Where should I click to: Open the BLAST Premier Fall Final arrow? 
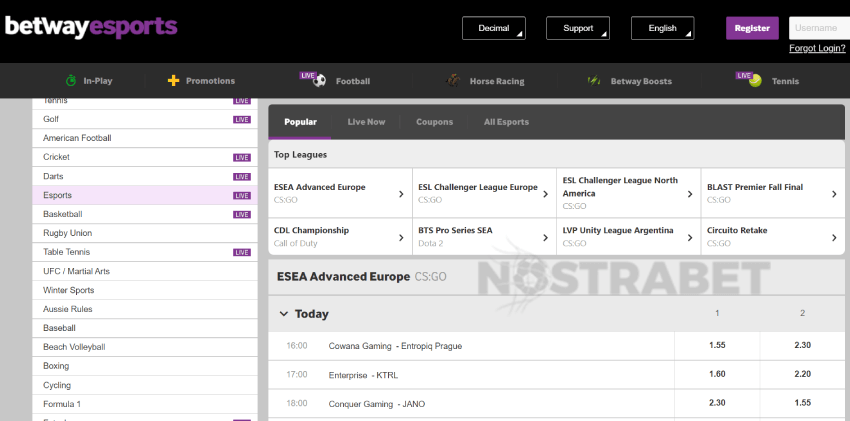(x=834, y=193)
